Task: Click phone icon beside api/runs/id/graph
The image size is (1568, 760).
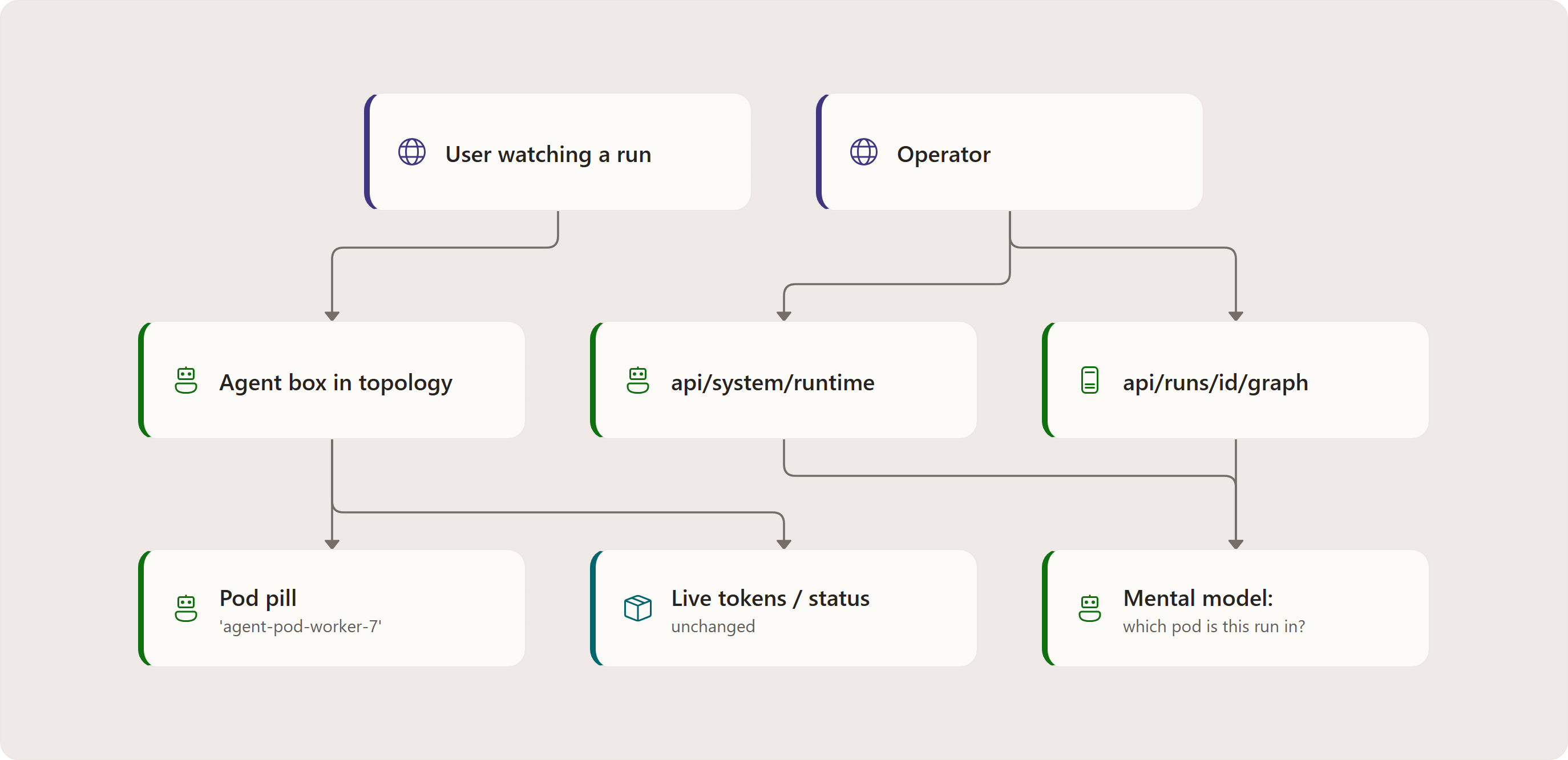Action: coord(1090,381)
